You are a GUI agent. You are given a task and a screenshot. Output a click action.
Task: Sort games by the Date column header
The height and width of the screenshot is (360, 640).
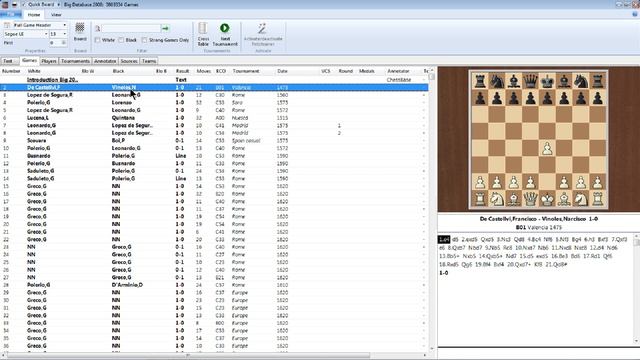(282, 71)
